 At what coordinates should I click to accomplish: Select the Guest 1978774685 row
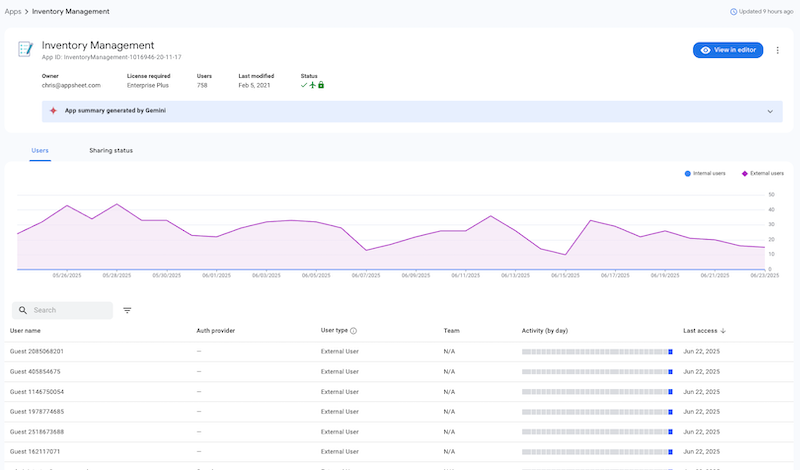(399, 412)
